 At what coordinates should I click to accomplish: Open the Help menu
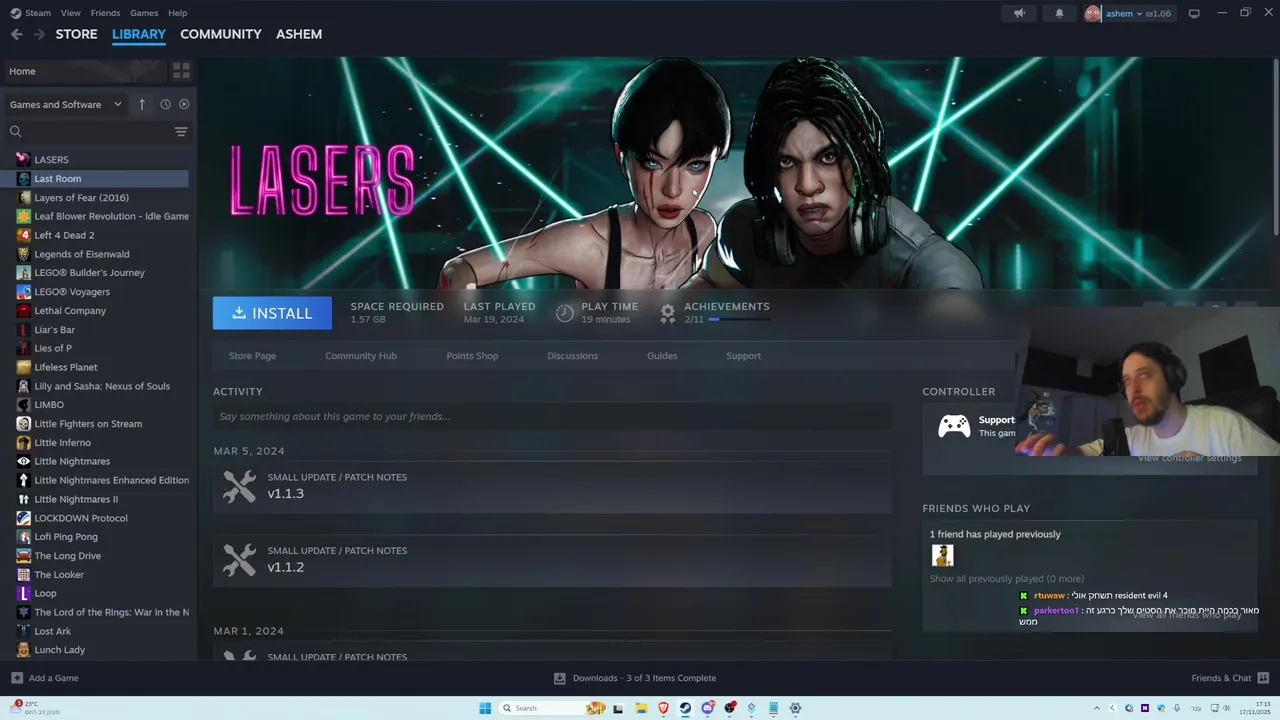point(177,13)
